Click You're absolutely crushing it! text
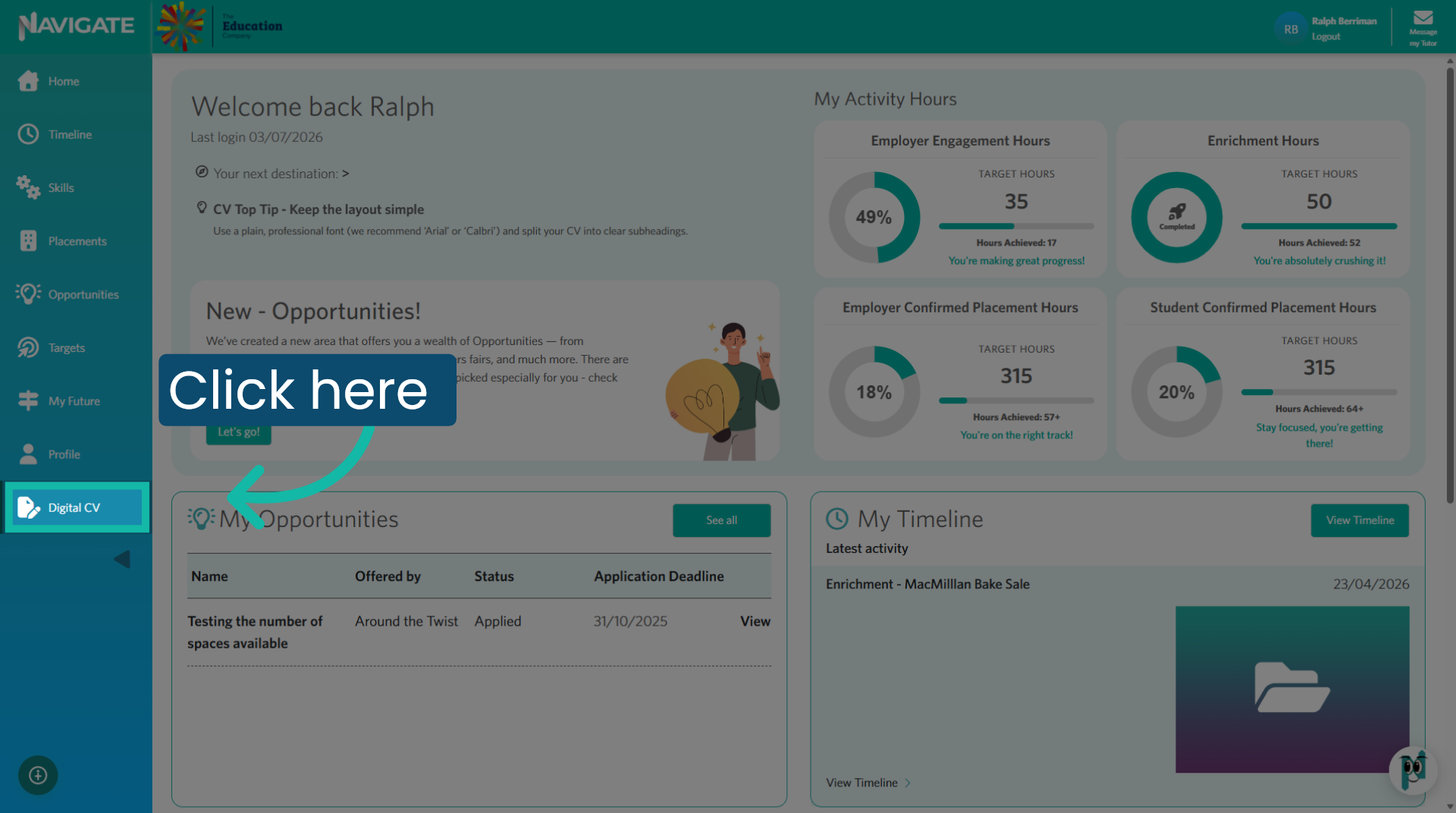The width and height of the screenshot is (1456, 813). click(1319, 261)
